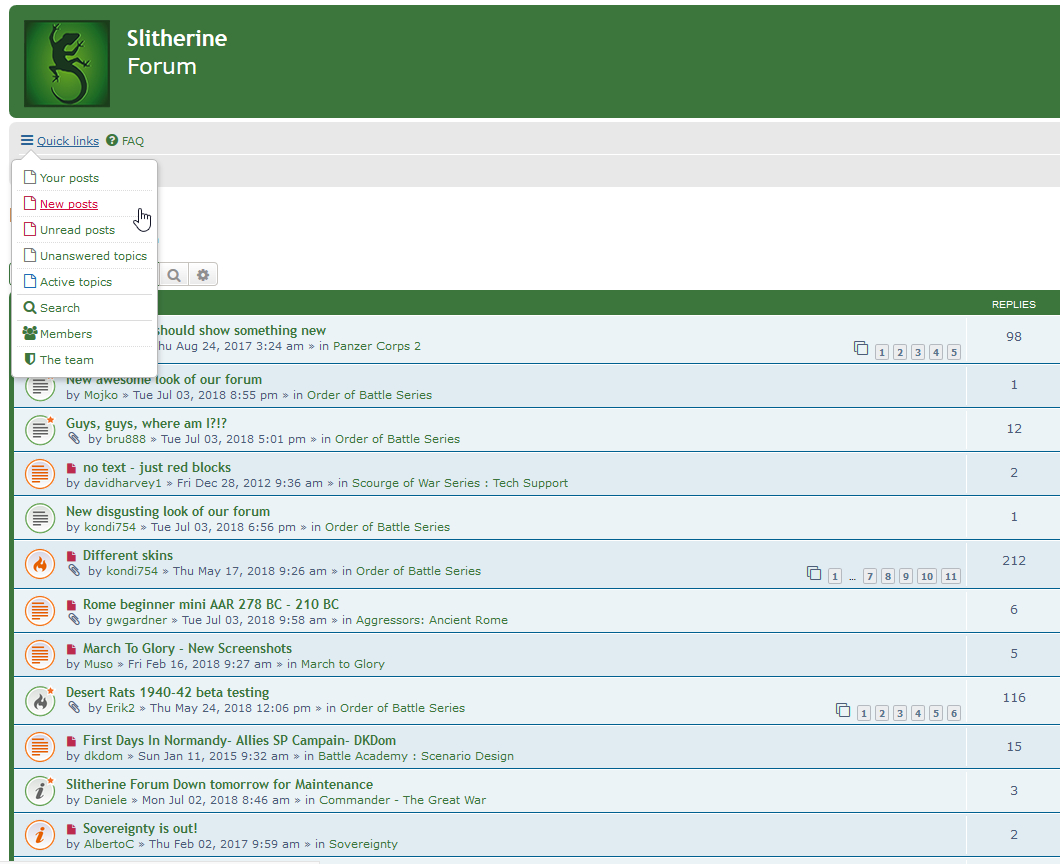Open topic 'March To Glory - New Screenshots'
The width and height of the screenshot is (1060, 864).
pos(187,648)
